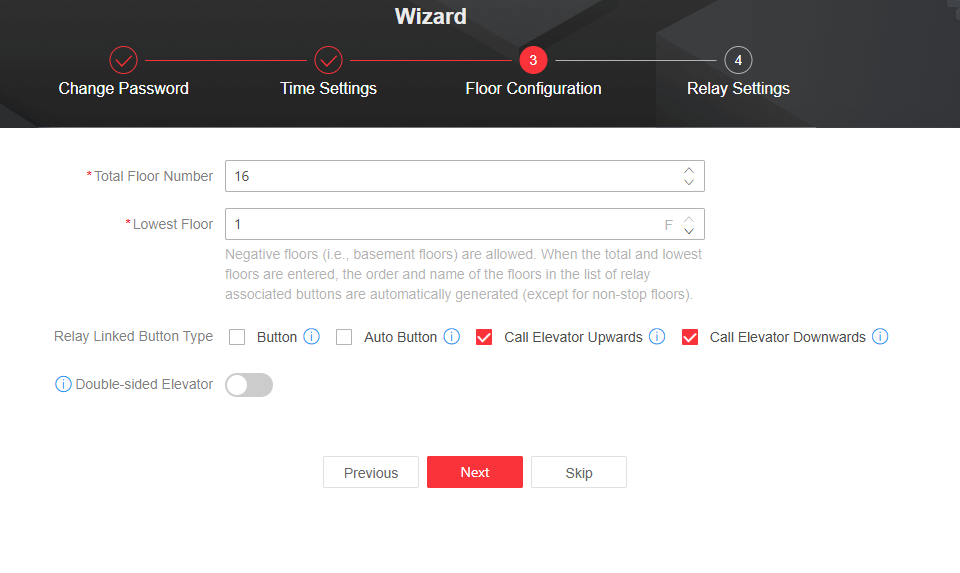960x573 pixels.
Task: Click info icon beside Call Elevator Upwards
Action: click(657, 337)
